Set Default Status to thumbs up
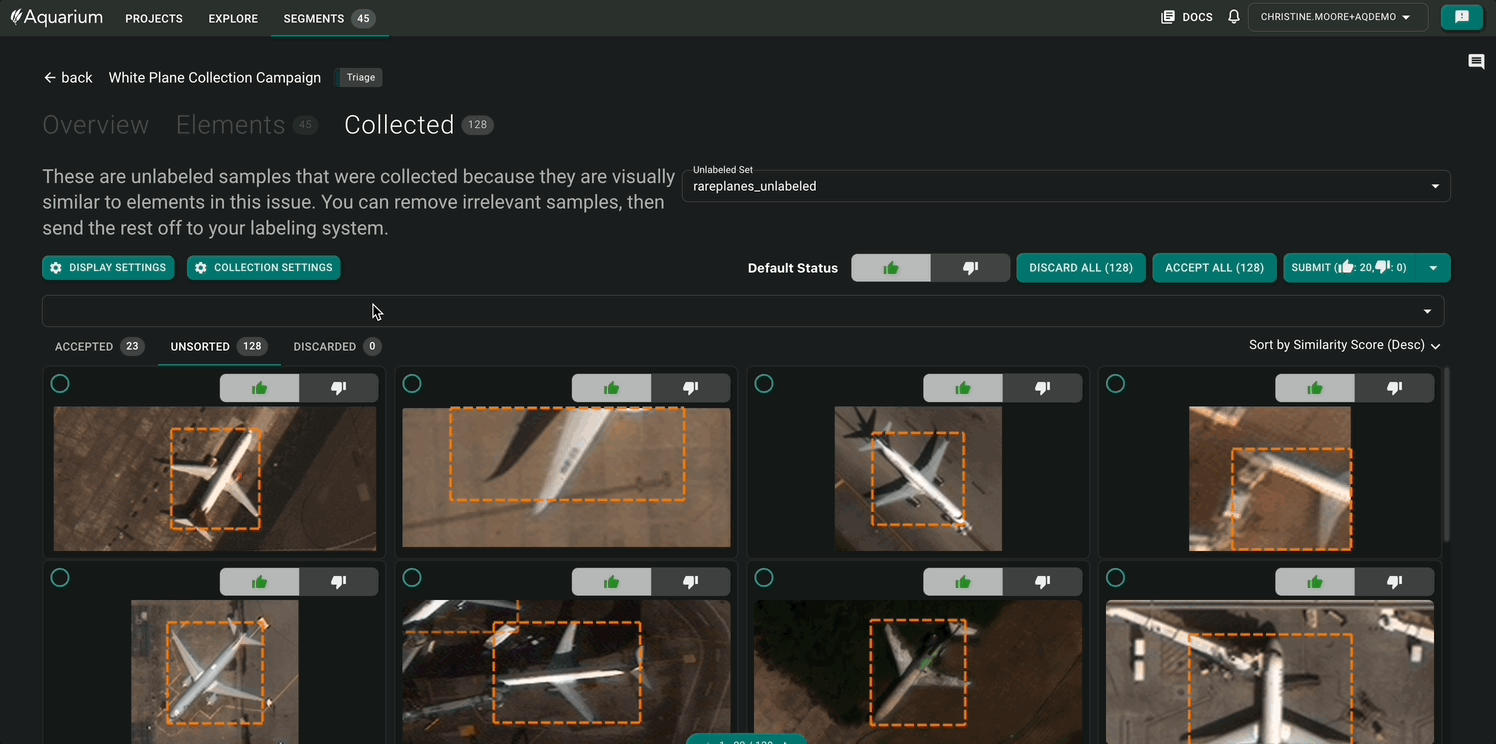The image size is (1496, 744). [890, 268]
